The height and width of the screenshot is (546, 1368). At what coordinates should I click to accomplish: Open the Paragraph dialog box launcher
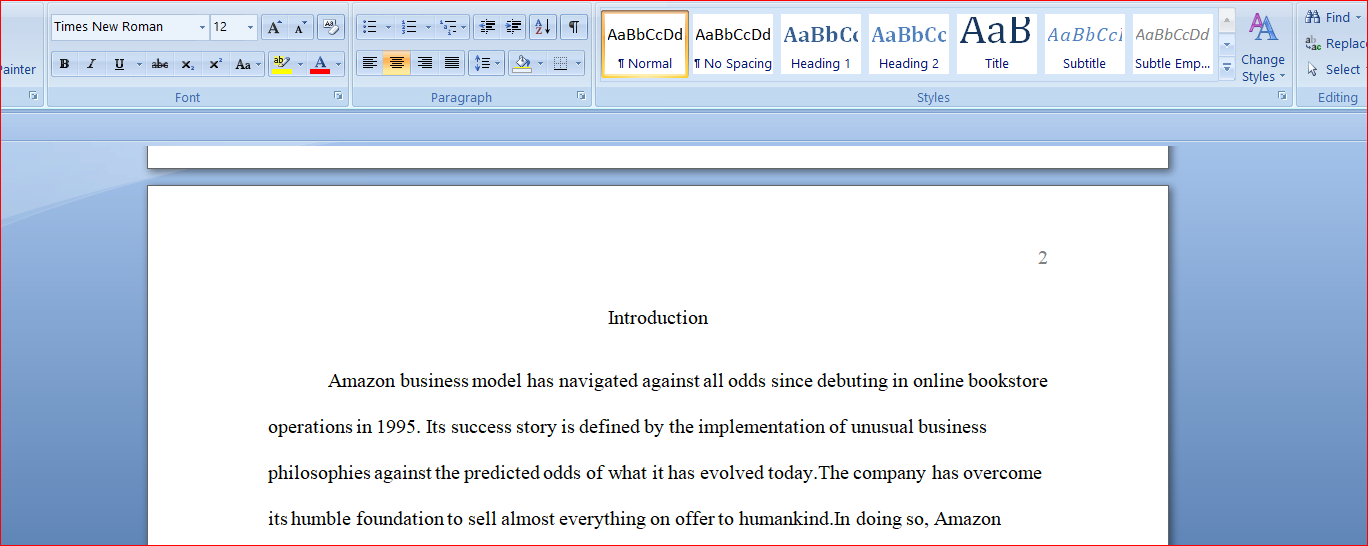pos(581,96)
